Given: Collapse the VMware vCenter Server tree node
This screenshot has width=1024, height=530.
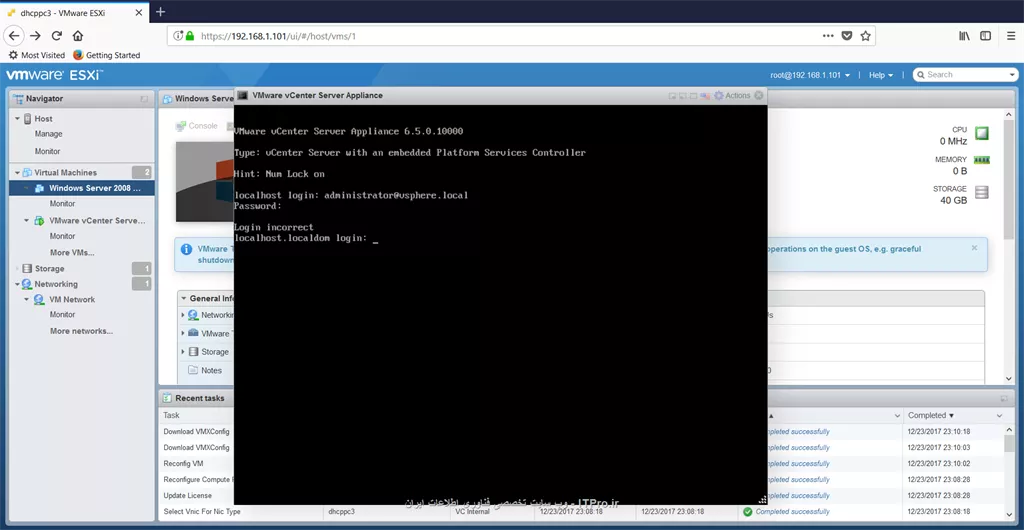Looking at the screenshot, I should click(x=27, y=221).
